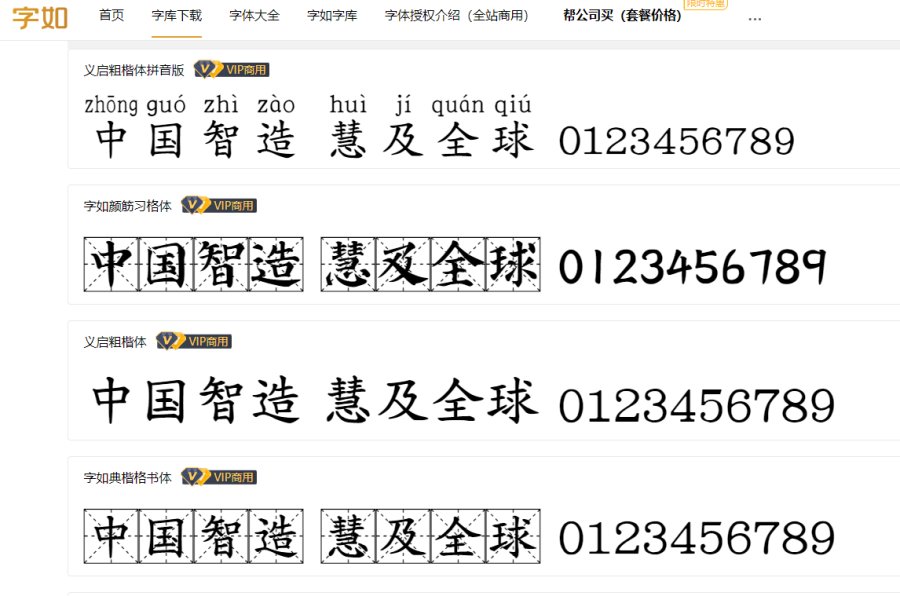Click VIP商用 badge beside 字如典楷格书体
The height and width of the screenshot is (596, 900).
point(219,477)
